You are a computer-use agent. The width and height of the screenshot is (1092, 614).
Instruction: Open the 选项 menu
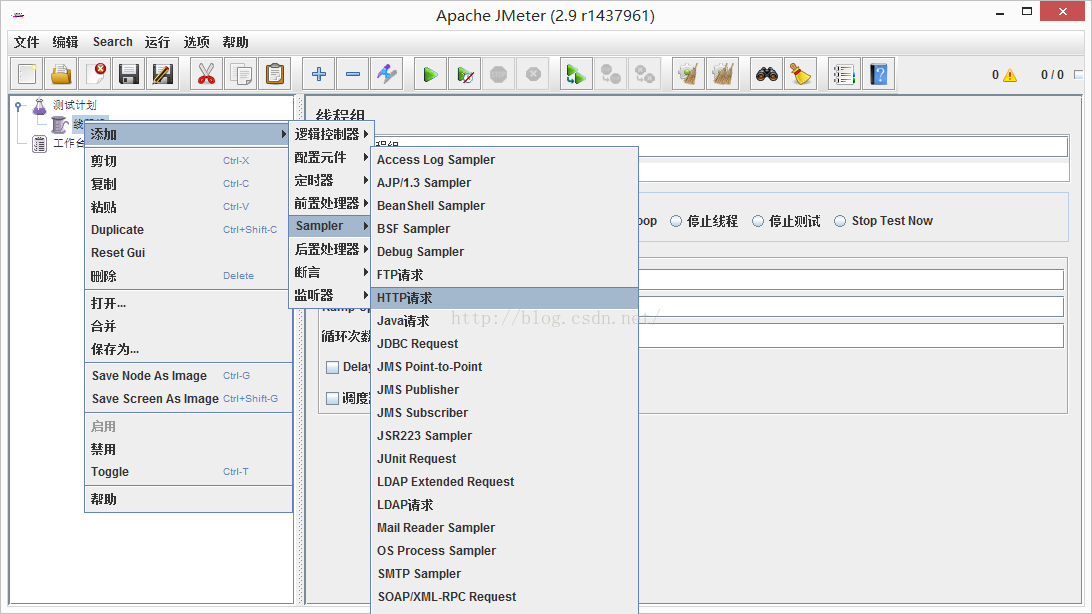pos(196,42)
